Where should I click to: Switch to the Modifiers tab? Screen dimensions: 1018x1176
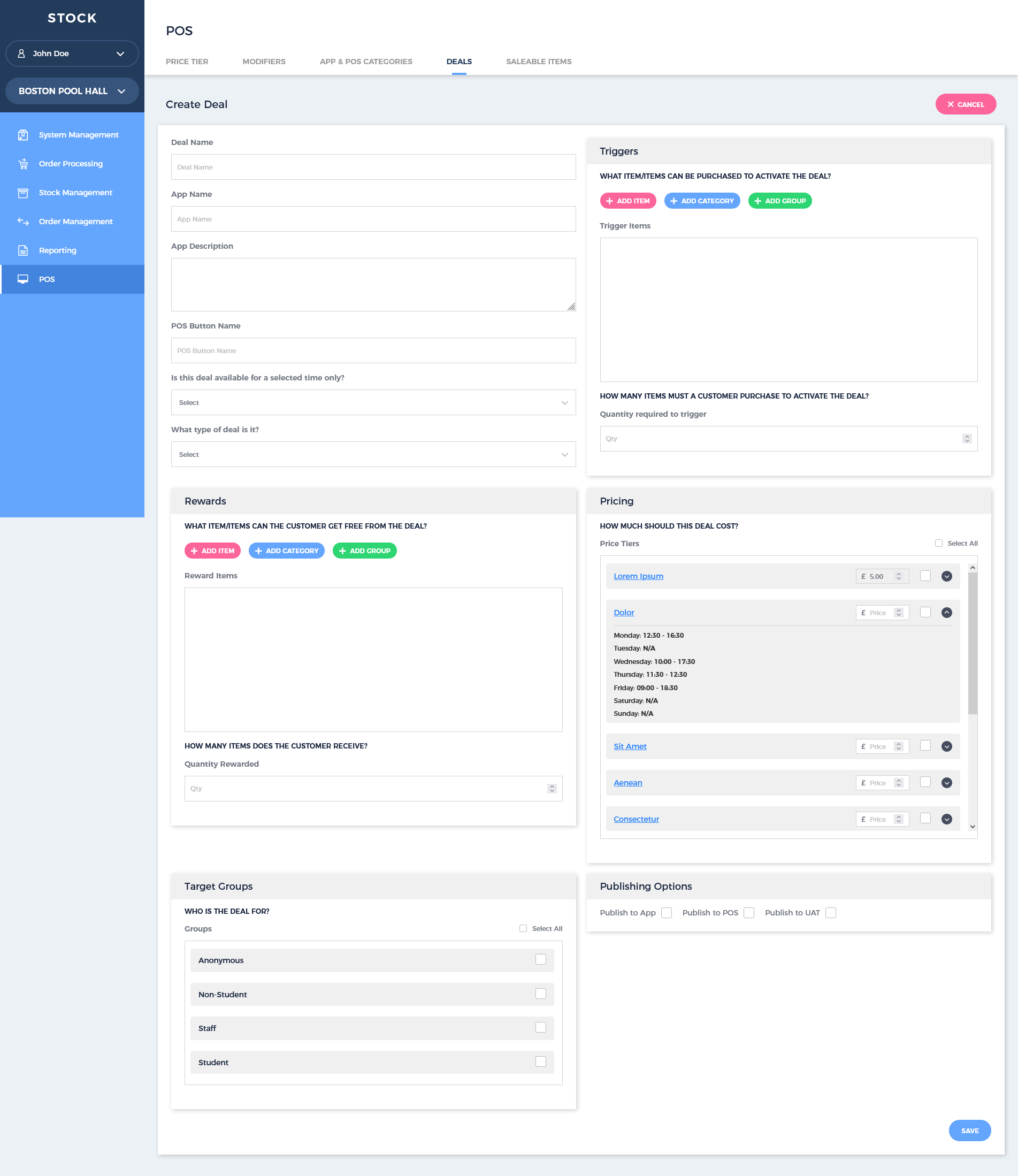click(x=264, y=62)
